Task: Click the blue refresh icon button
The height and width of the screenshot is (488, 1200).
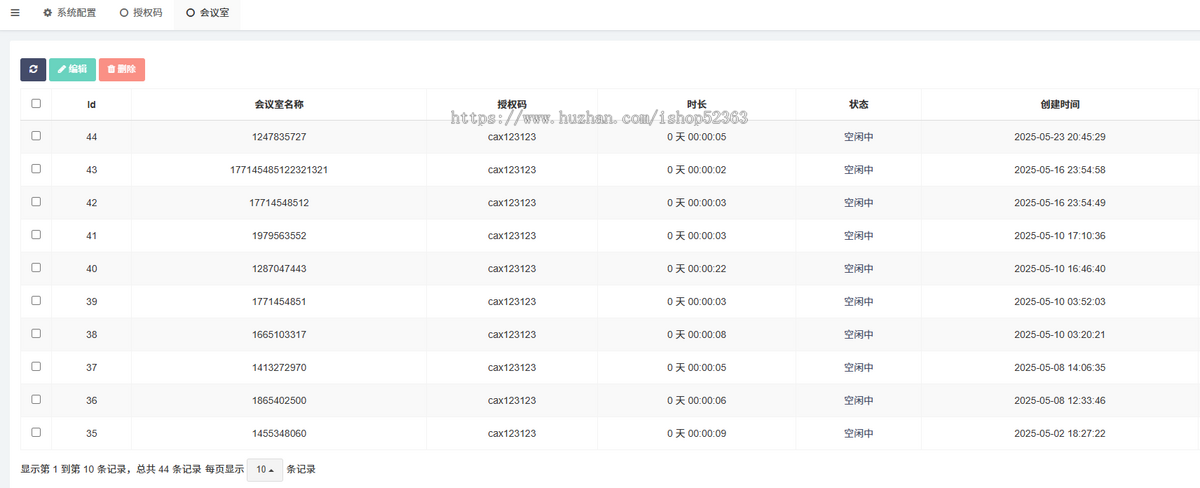Action: click(x=33, y=69)
